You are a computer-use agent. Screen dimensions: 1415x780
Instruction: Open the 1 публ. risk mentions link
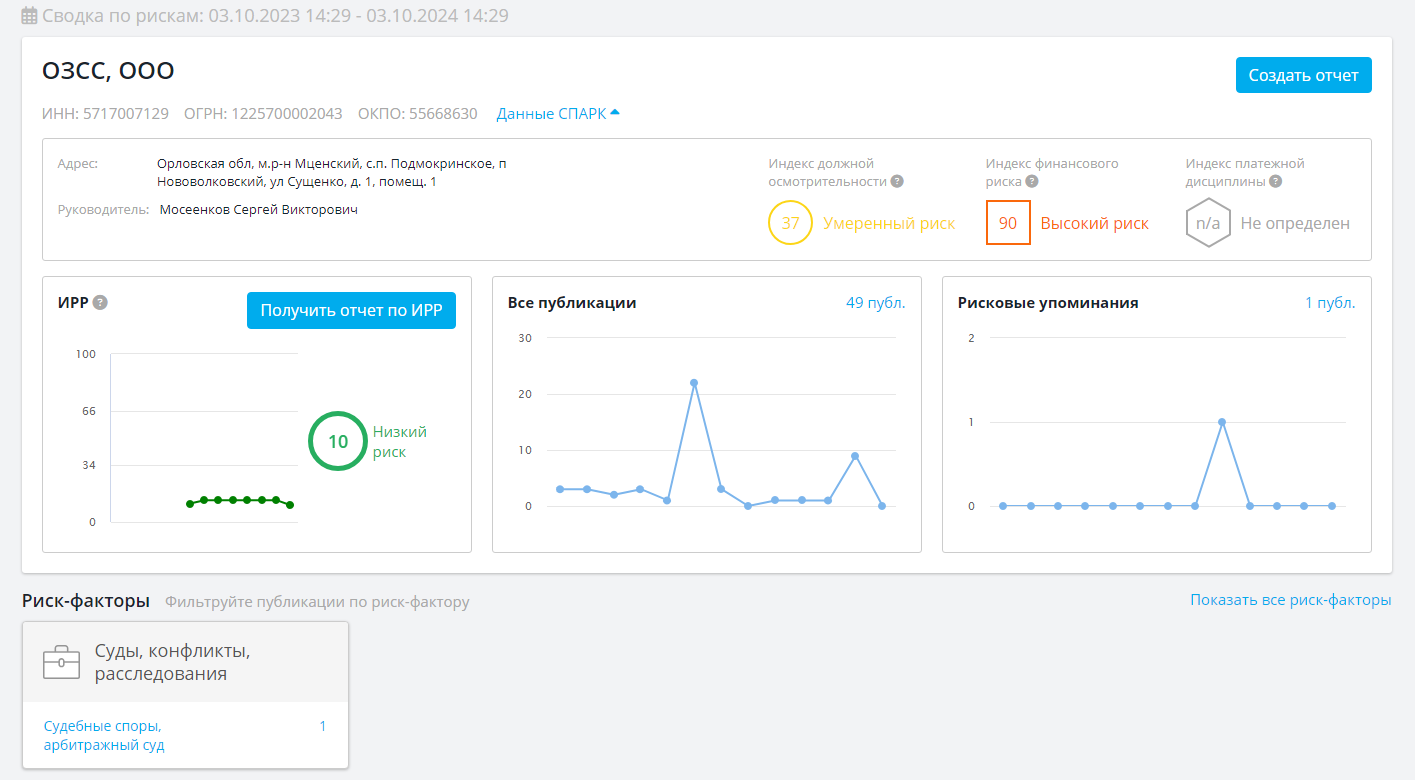pos(1330,303)
